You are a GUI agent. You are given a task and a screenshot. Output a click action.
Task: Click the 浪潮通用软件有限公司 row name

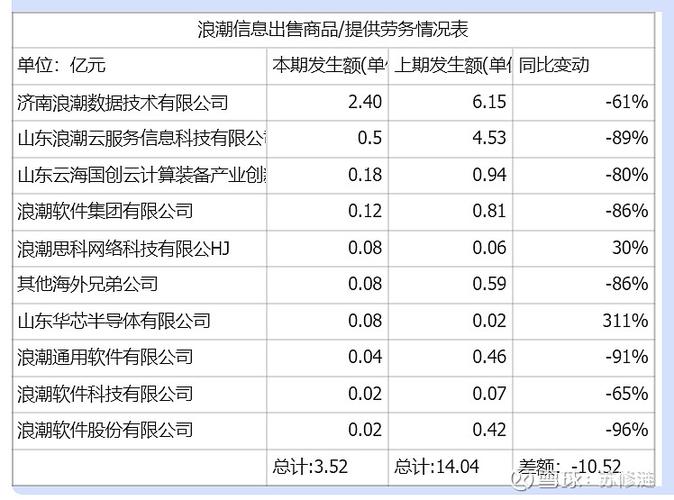[x=105, y=357]
